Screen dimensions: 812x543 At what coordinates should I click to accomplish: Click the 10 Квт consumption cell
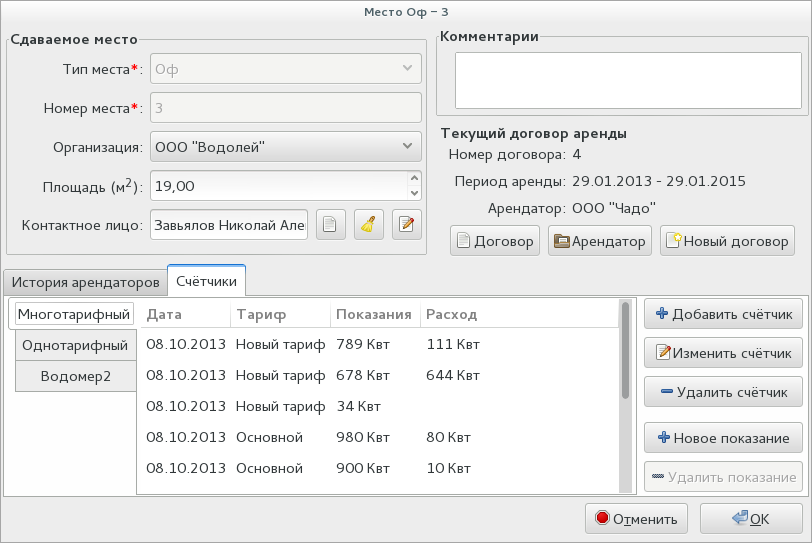(448, 468)
